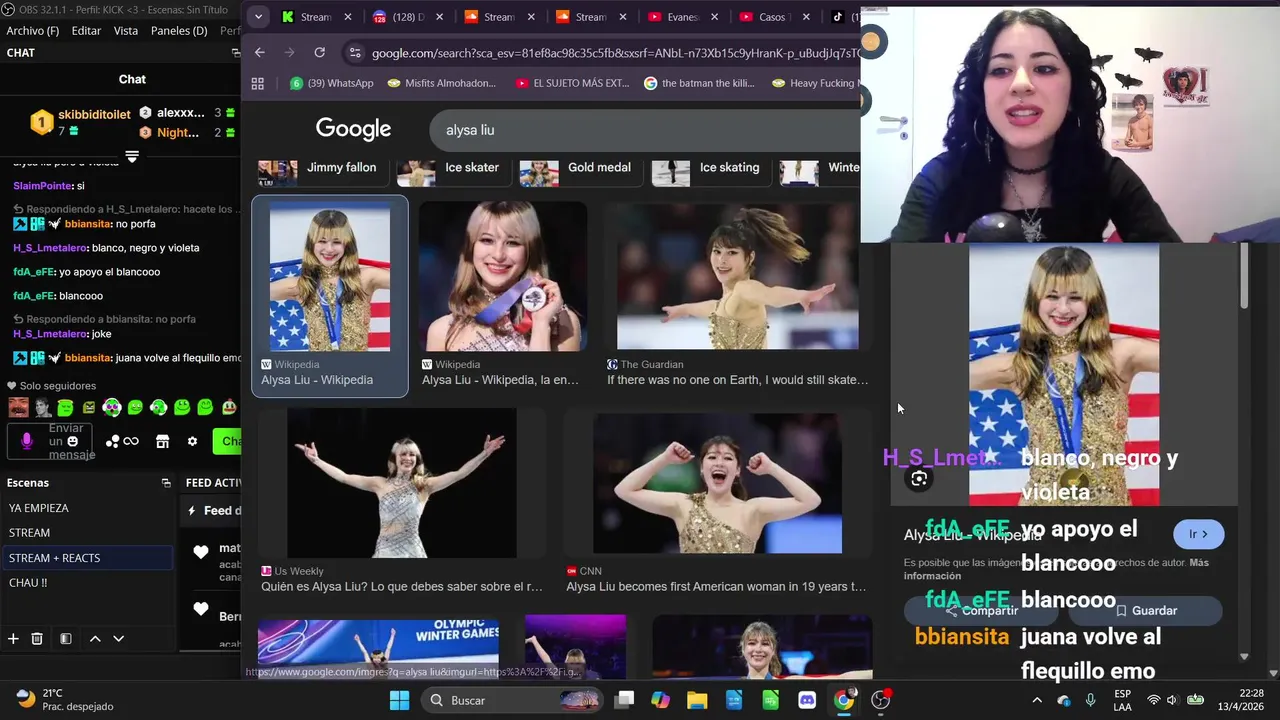This screenshot has width=1280, height=720.
Task: Open the Wikipedia flag photo thumbnail
Action: (330, 276)
